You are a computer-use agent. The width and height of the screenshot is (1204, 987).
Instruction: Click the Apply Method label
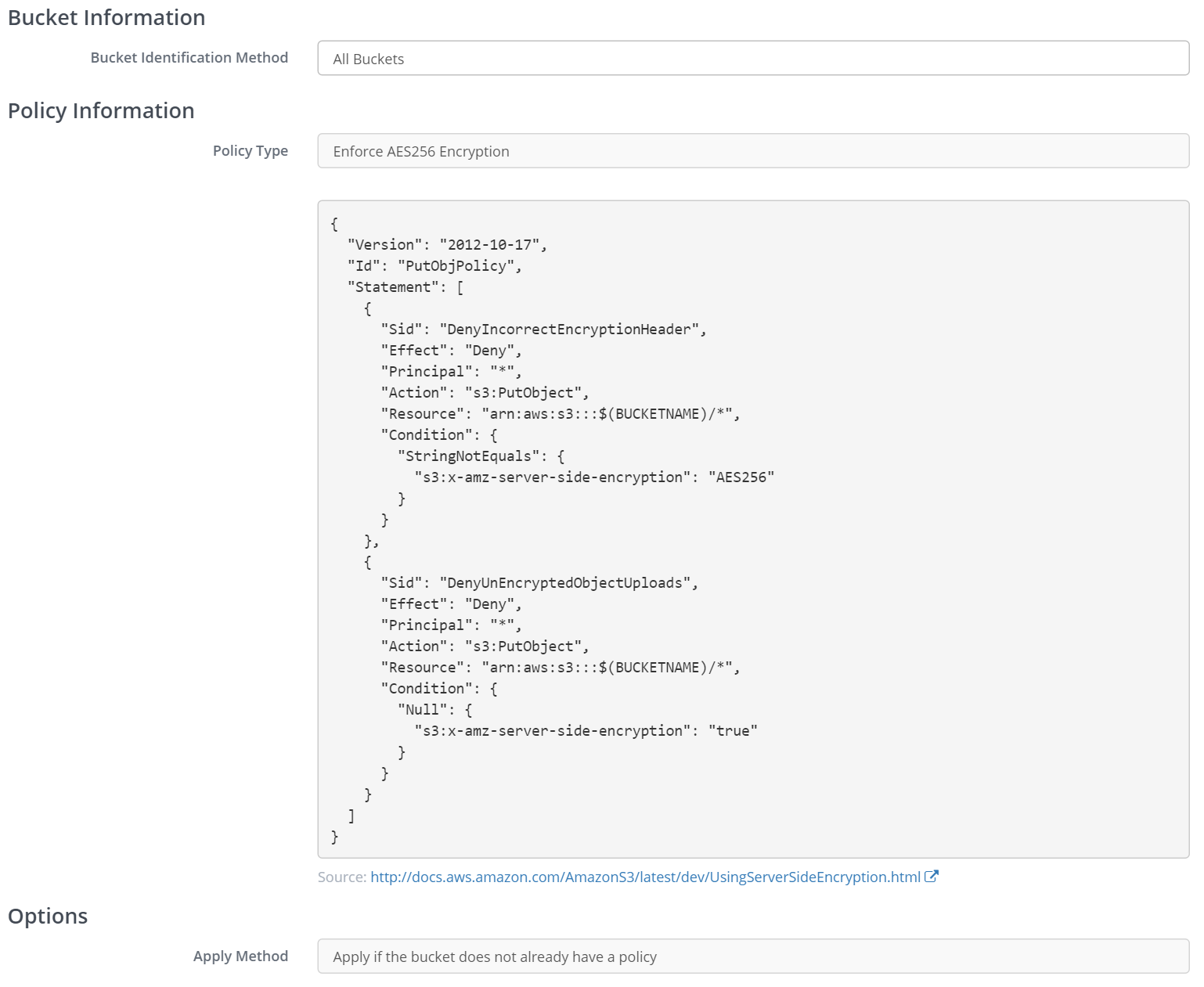[x=240, y=956]
